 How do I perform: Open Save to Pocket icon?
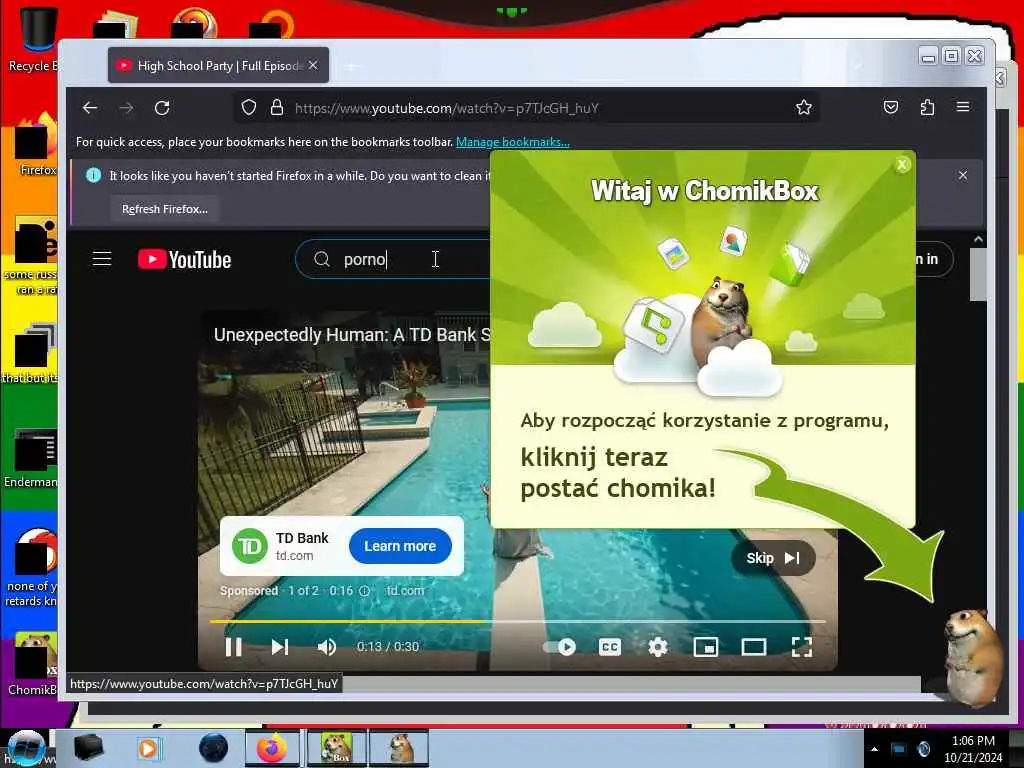pos(891,107)
